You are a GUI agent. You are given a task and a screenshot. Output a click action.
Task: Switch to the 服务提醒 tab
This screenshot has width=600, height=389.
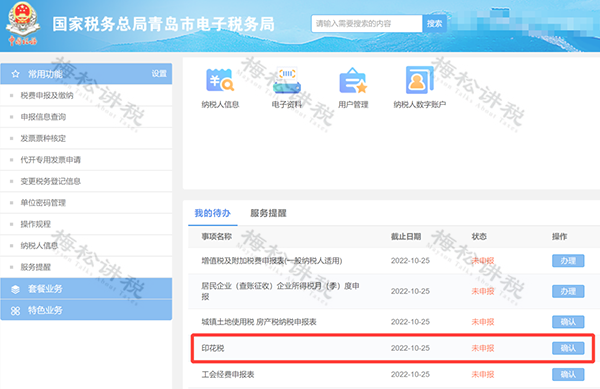tap(268, 213)
